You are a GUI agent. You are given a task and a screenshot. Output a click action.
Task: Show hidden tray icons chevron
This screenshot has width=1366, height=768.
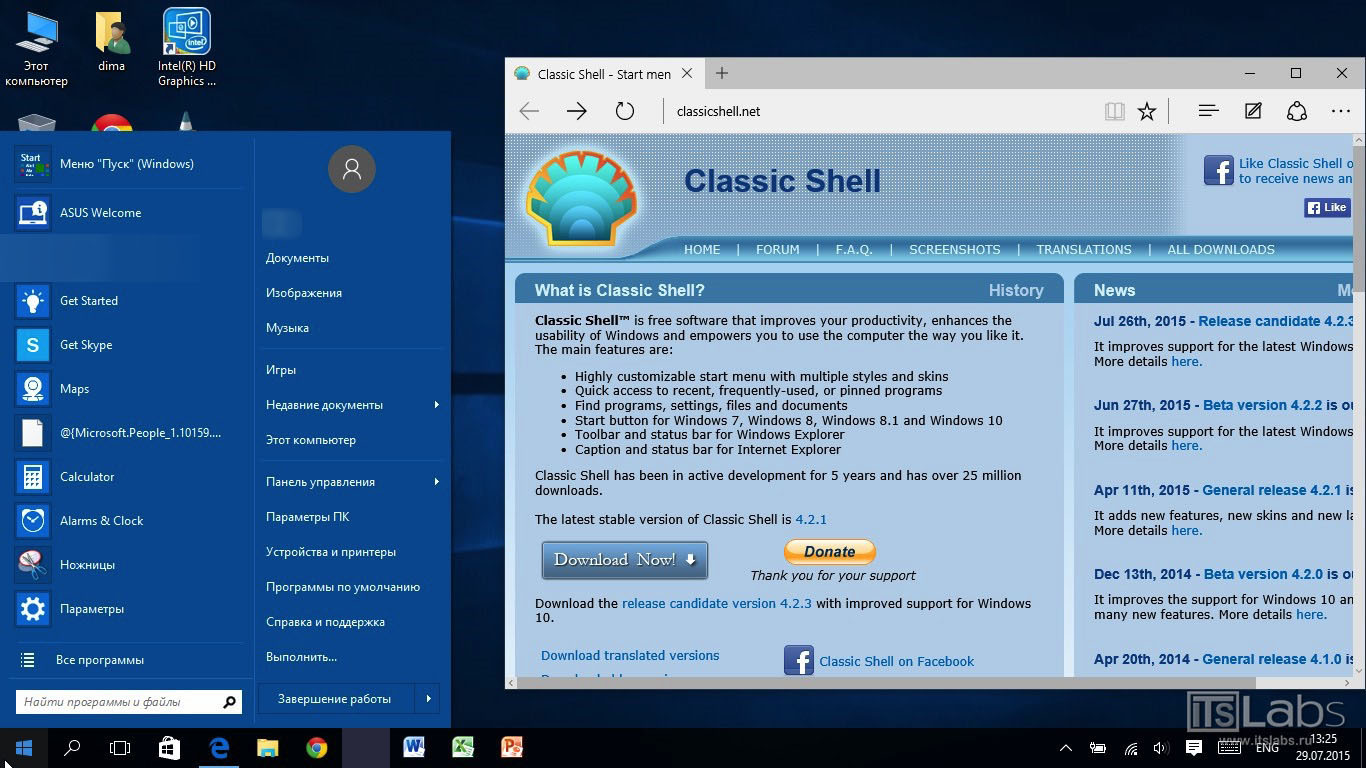coord(1066,748)
